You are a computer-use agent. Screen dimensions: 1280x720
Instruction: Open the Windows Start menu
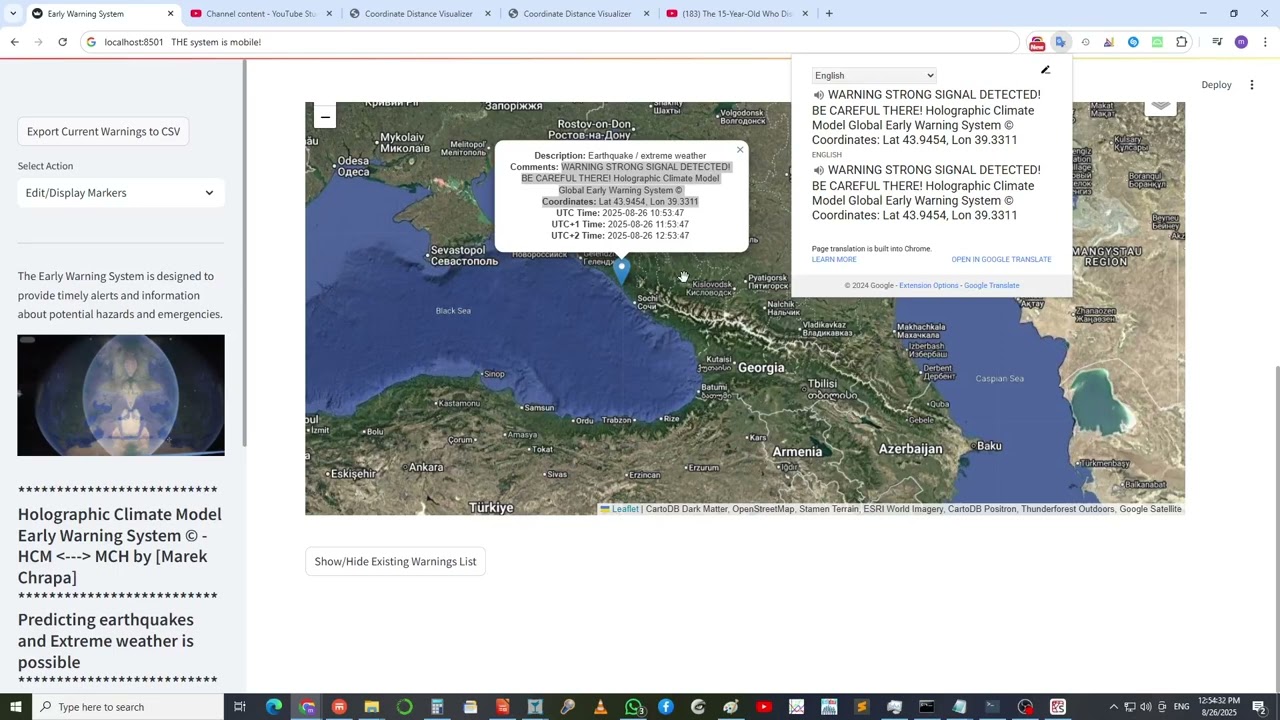coord(15,707)
